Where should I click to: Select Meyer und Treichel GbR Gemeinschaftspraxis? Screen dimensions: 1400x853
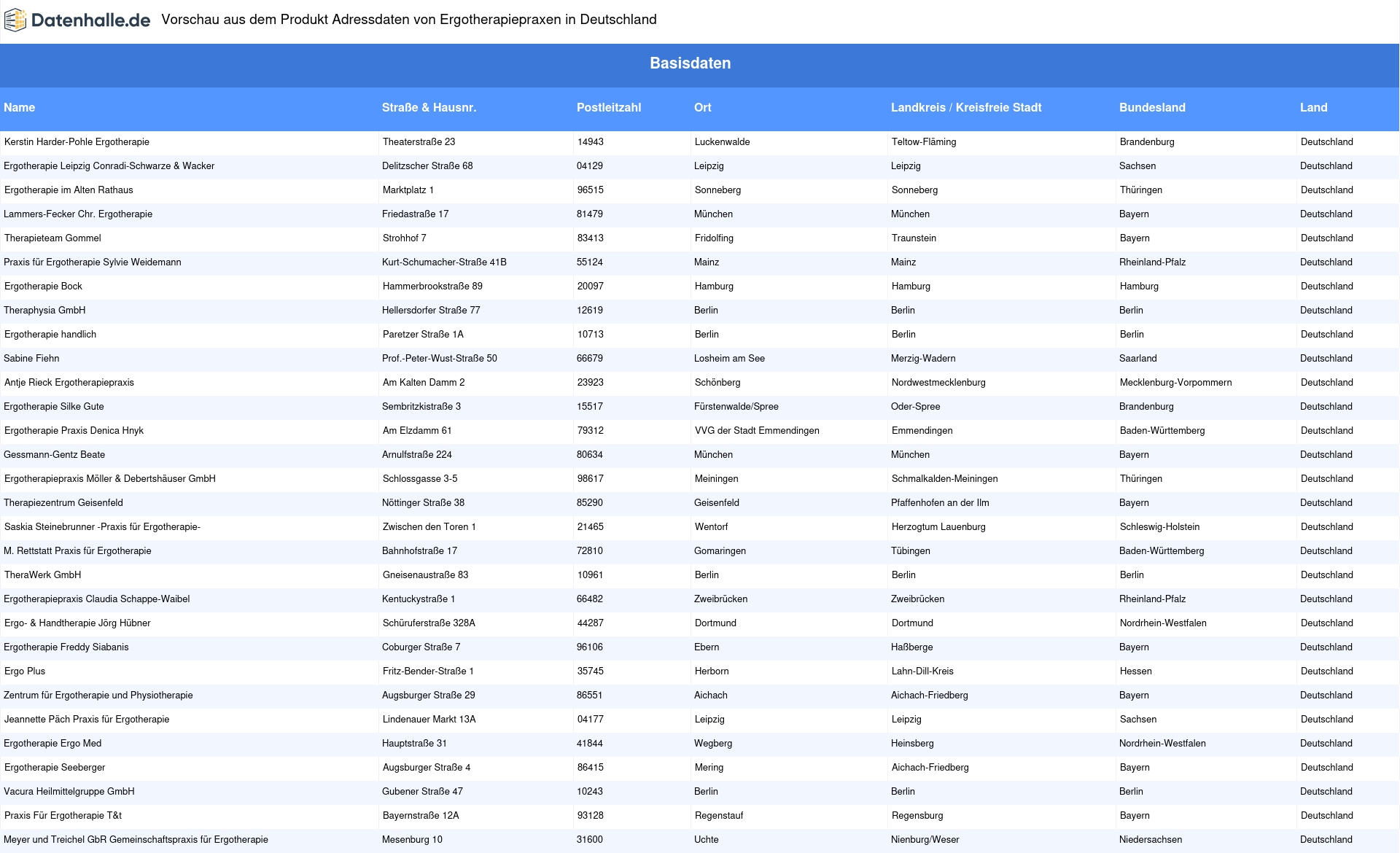coord(136,840)
